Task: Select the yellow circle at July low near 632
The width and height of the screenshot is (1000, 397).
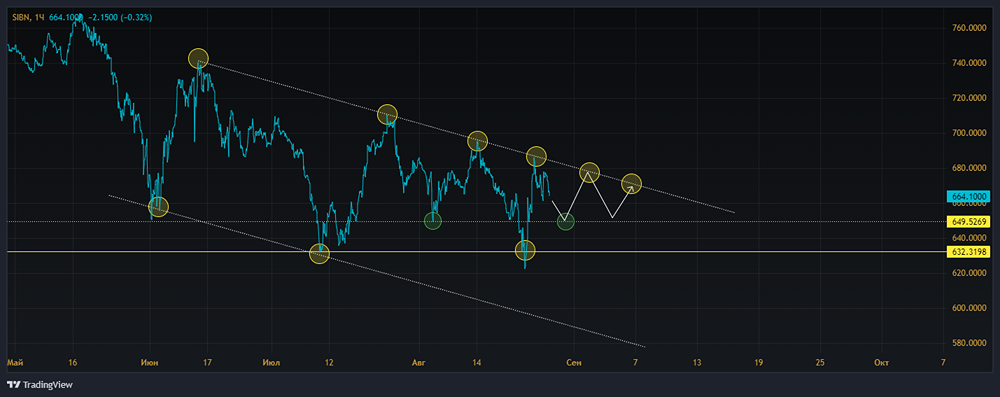Action: click(320, 253)
